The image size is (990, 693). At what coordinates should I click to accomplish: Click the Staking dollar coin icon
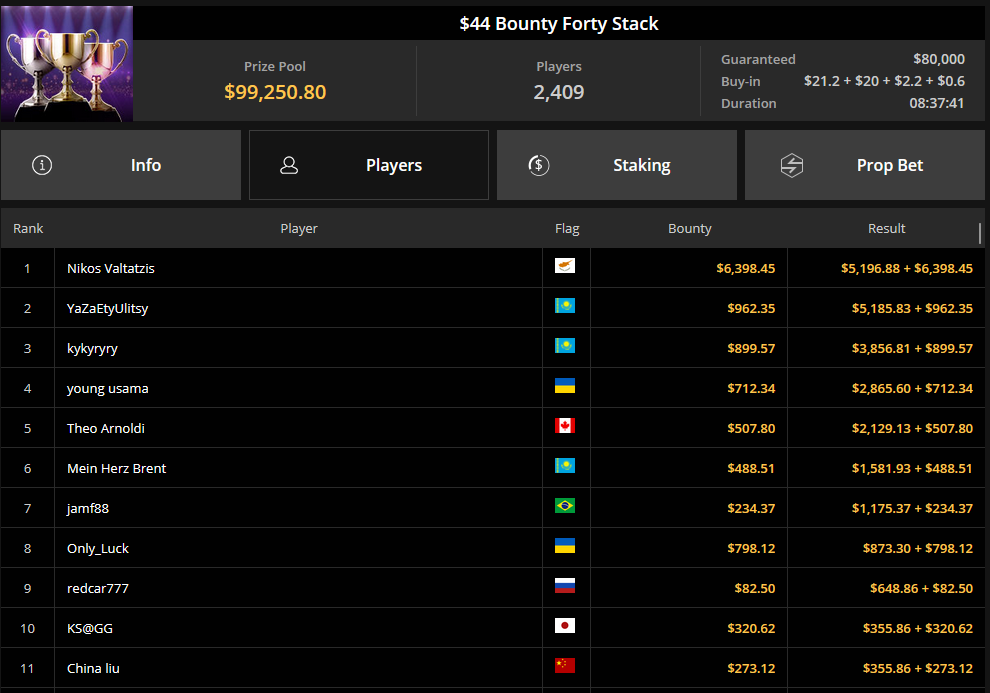point(538,165)
